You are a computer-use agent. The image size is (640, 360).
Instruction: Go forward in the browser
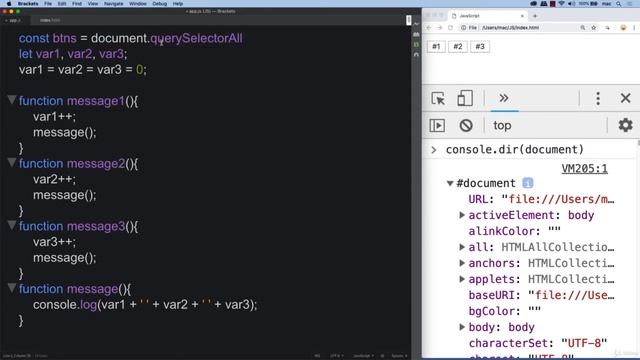(x=440, y=28)
